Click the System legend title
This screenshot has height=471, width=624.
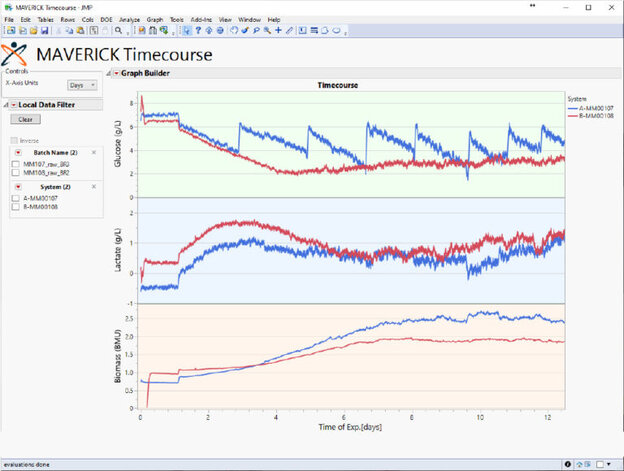[x=577, y=99]
